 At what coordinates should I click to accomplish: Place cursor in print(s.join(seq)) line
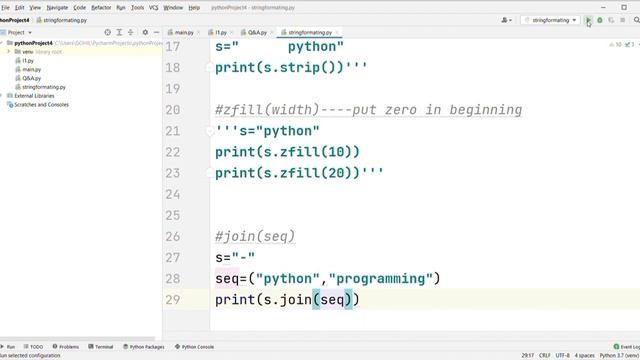[287, 300]
